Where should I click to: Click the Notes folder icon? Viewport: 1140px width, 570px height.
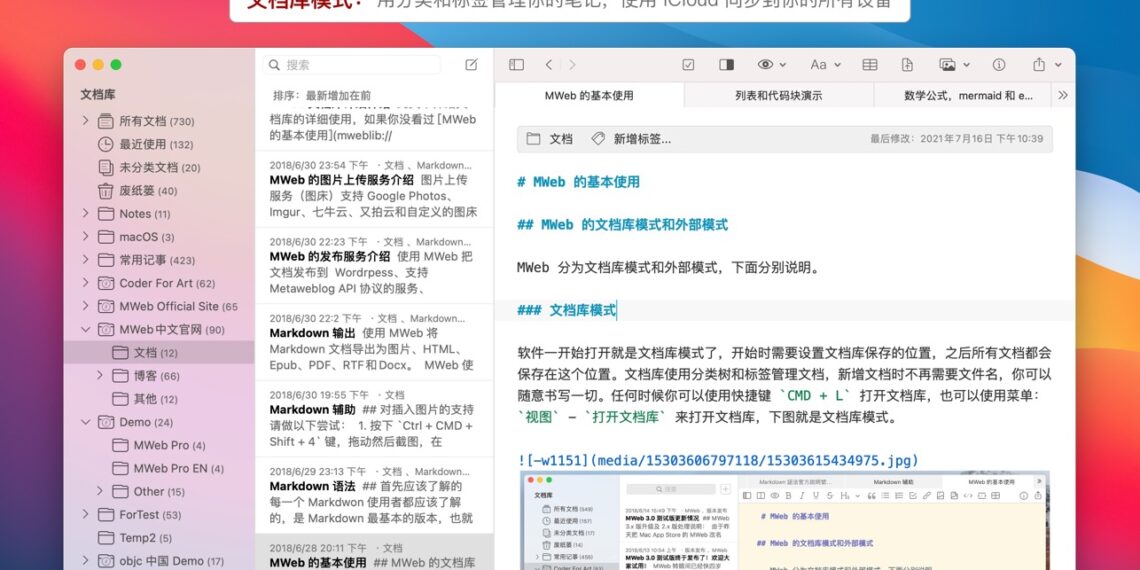pyautogui.click(x=106, y=214)
